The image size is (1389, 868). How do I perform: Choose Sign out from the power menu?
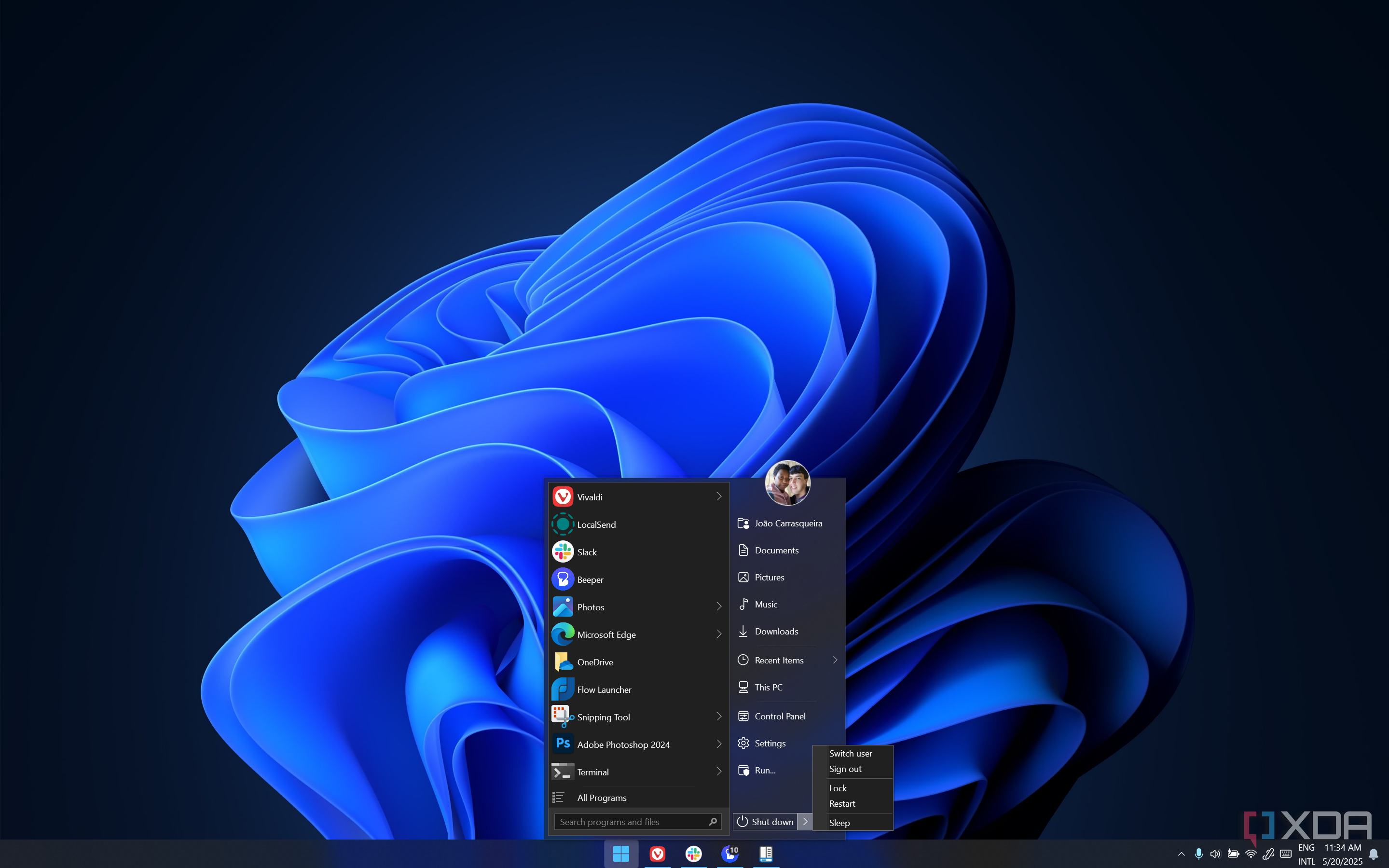coord(845,769)
